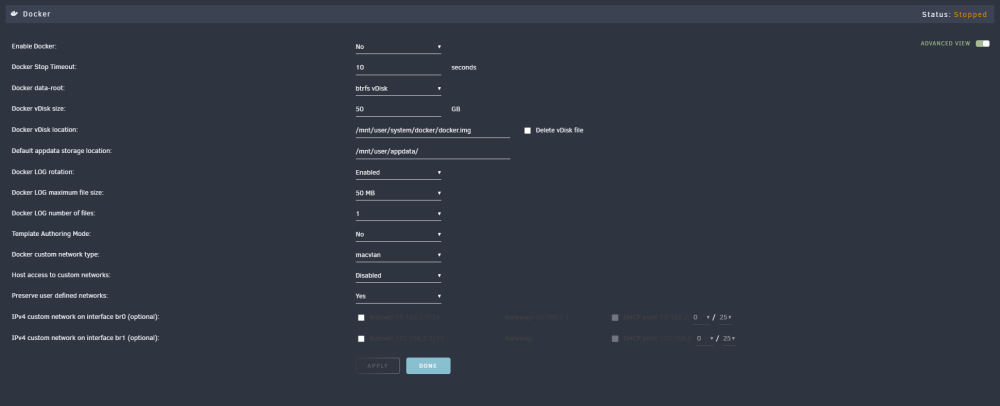The width and height of the screenshot is (1000, 406).
Task: Click the 'Enable Docker:' label
Action: (x=34, y=47)
